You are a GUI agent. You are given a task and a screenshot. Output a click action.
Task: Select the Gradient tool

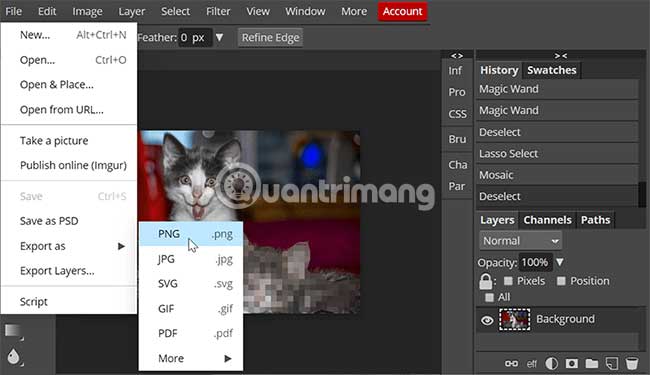(13, 331)
